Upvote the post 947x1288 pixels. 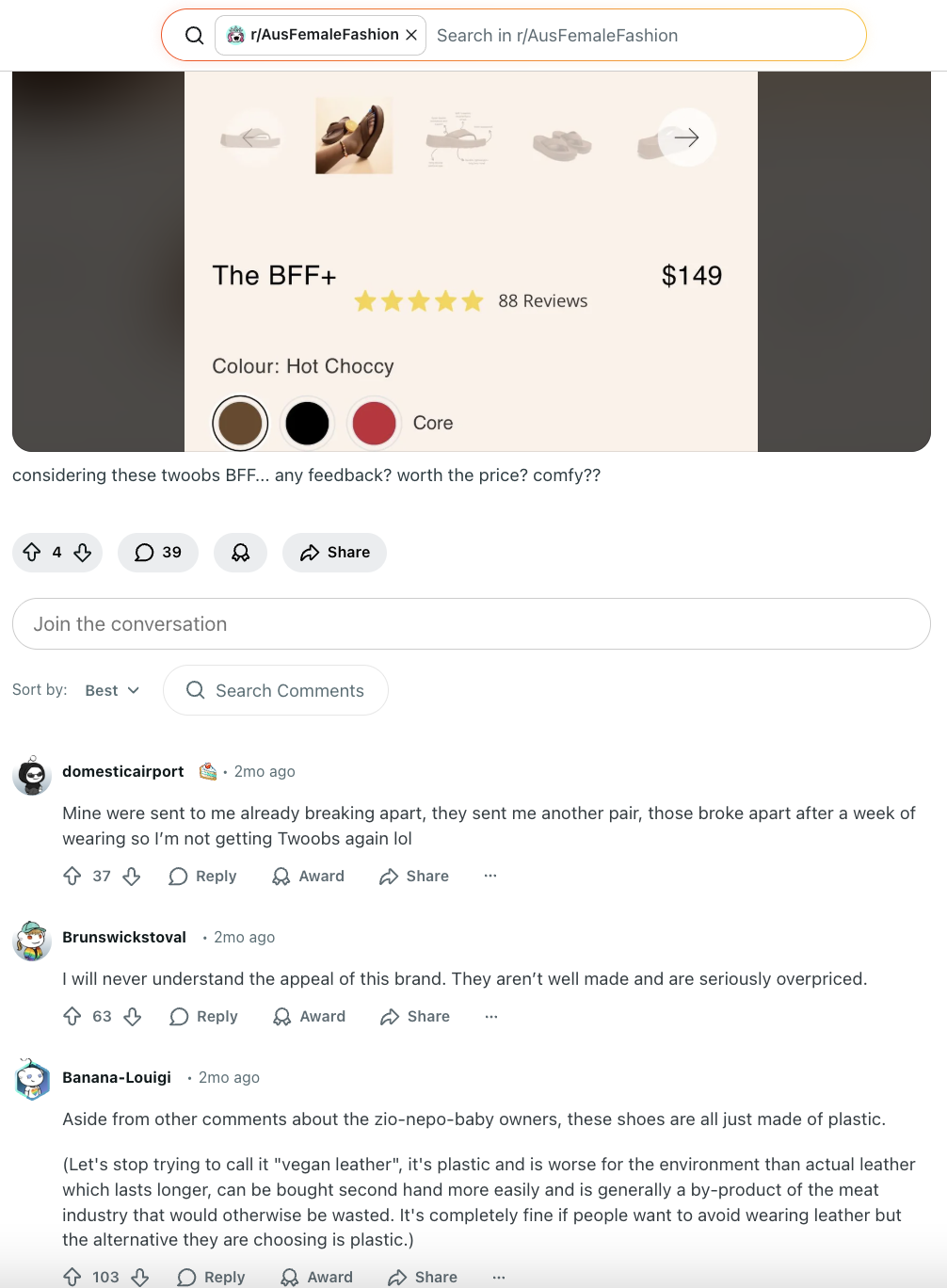[33, 553]
